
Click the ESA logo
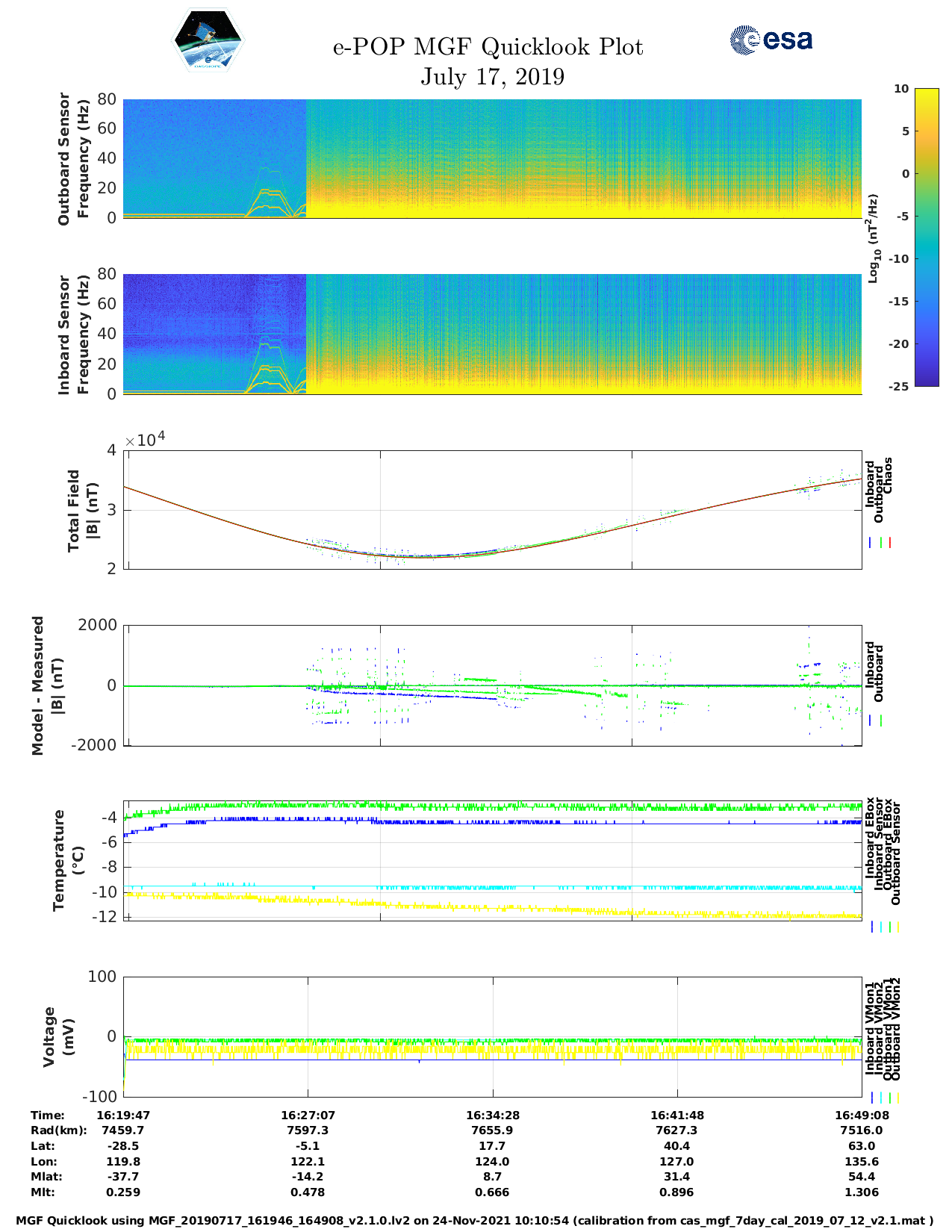[771, 40]
